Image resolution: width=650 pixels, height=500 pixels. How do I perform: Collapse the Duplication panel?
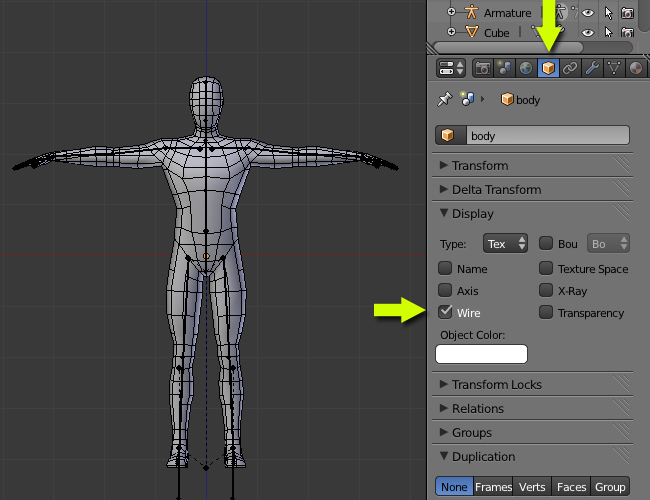(x=532, y=456)
